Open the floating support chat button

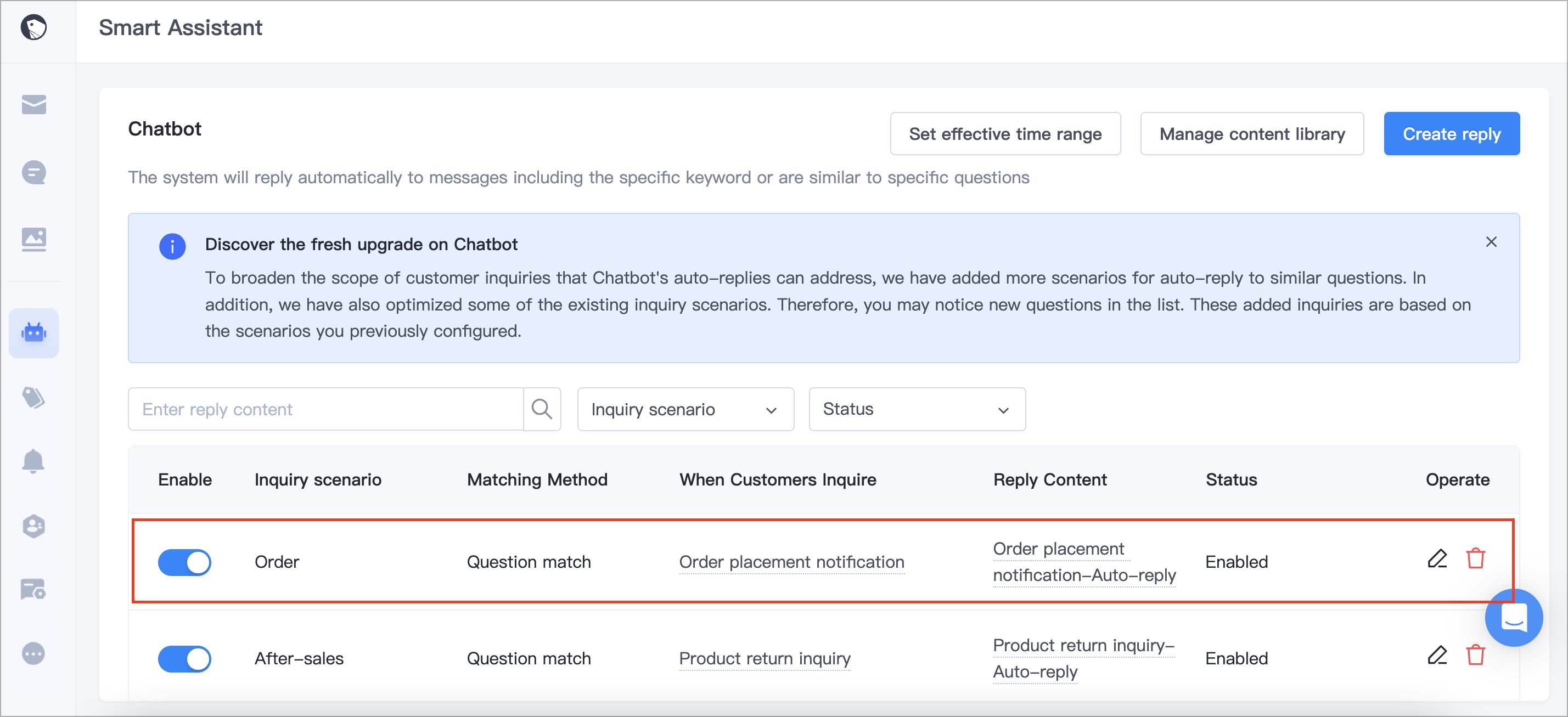tap(1514, 618)
